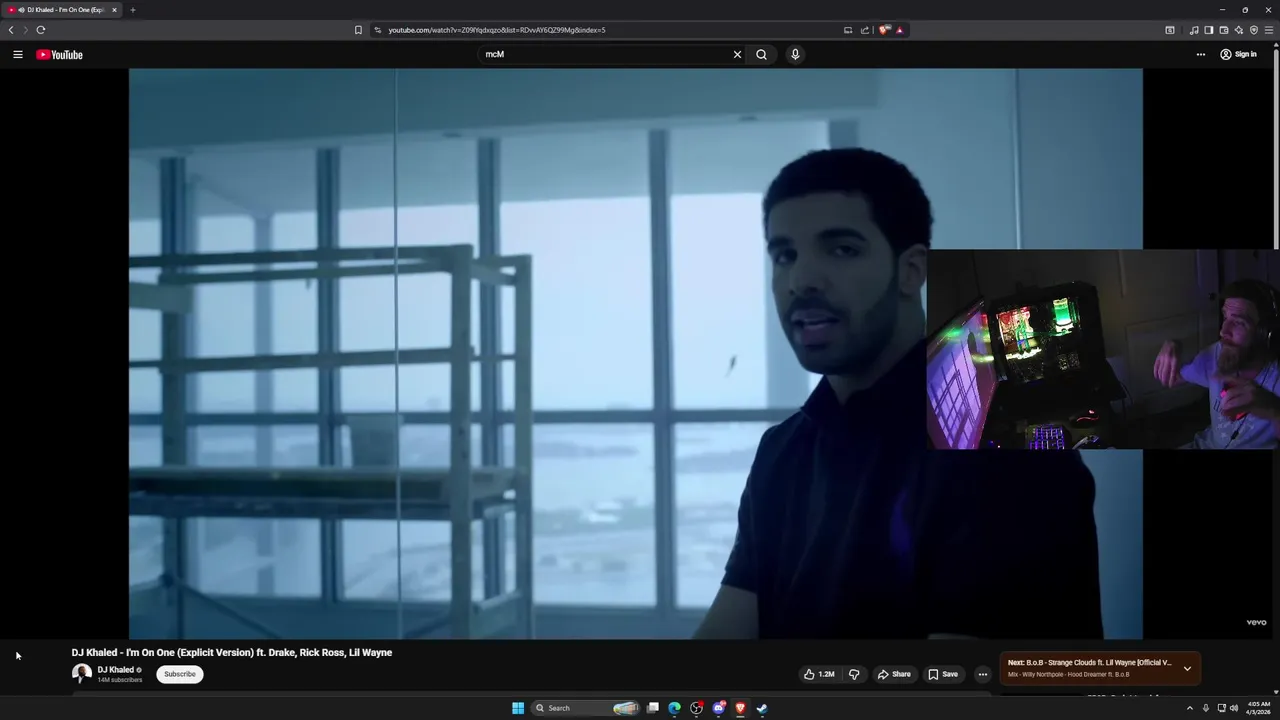
Task: Click the Windows taskbar Search box
Action: point(586,708)
